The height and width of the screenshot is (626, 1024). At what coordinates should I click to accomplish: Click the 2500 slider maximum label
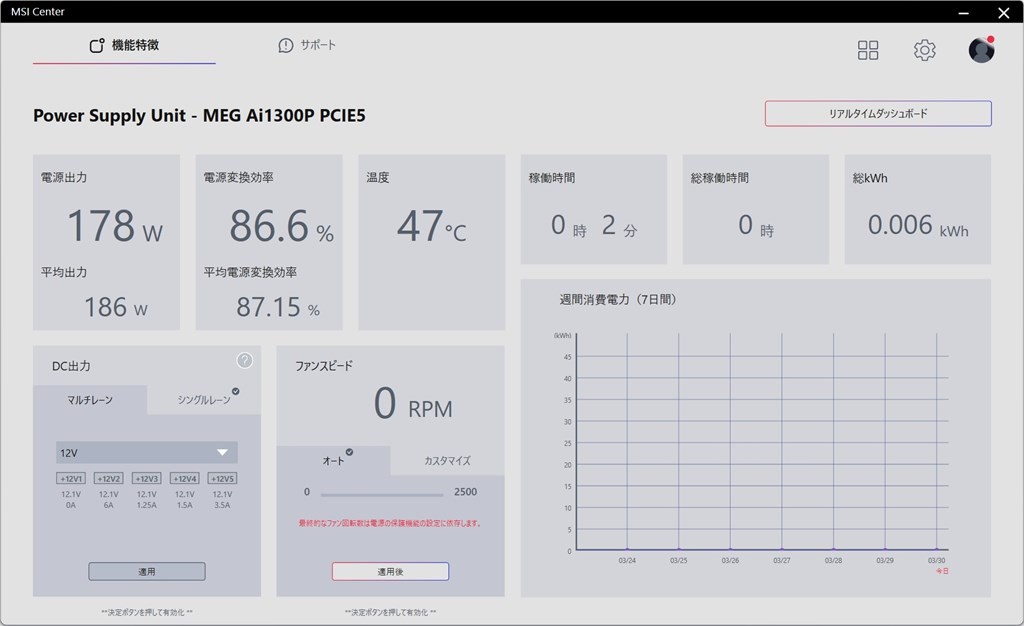(x=466, y=492)
